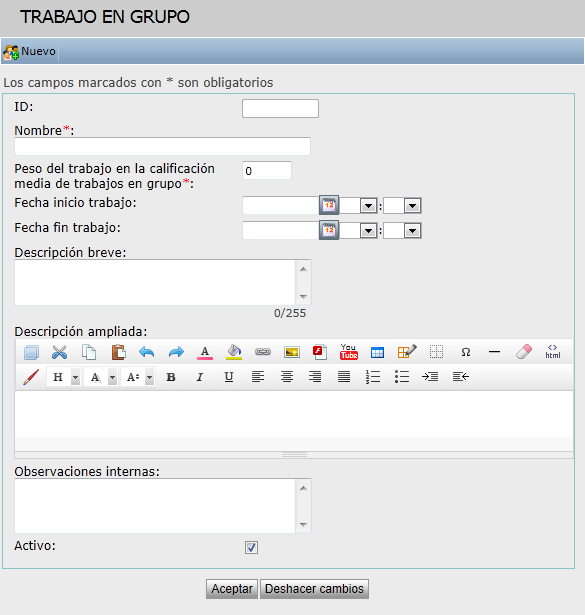Click the Deshacer cambios button
This screenshot has height=615, width=585.
pyautogui.click(x=314, y=589)
